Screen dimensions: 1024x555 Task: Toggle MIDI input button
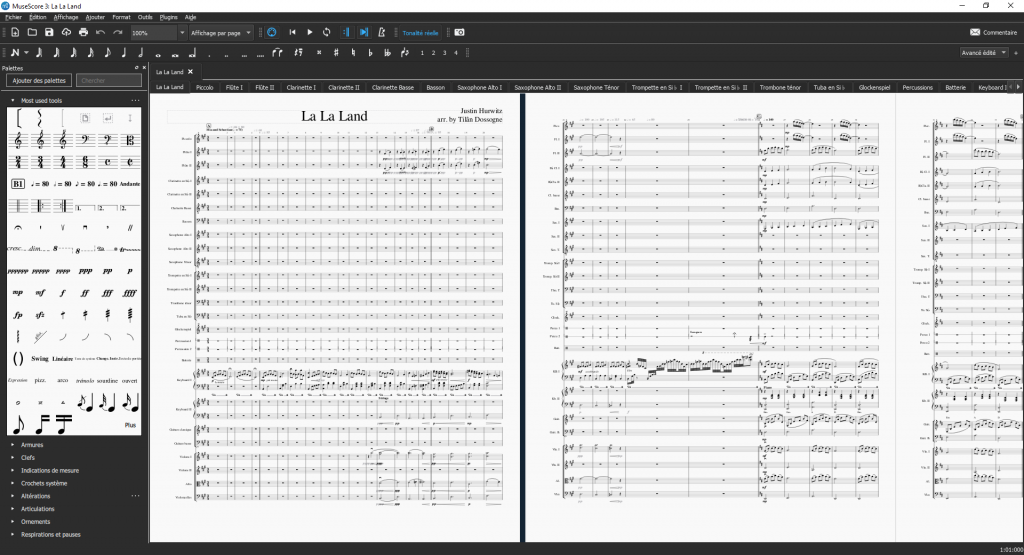click(272, 32)
